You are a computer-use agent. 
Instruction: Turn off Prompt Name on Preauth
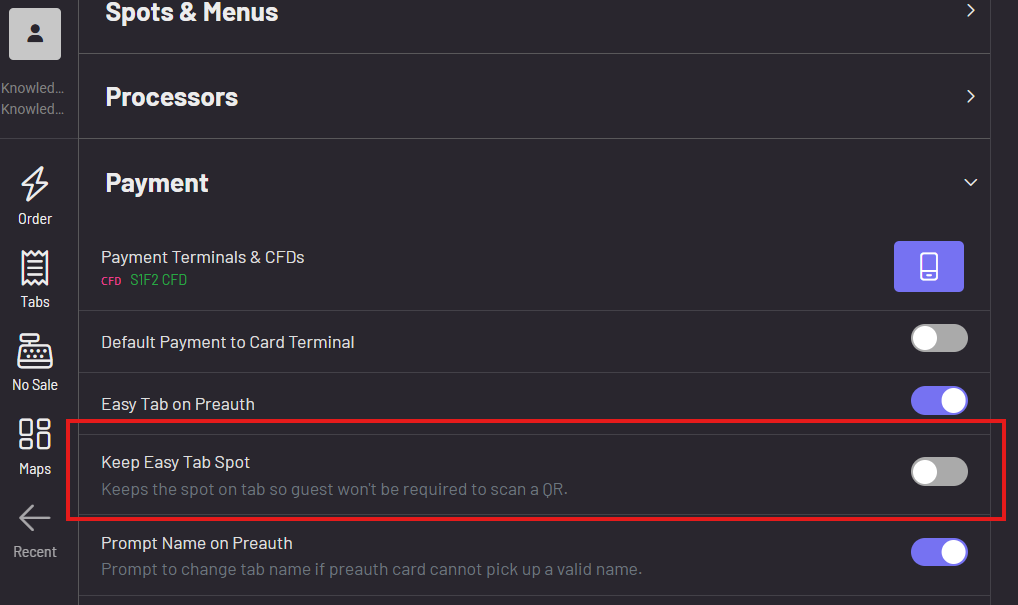click(x=939, y=552)
